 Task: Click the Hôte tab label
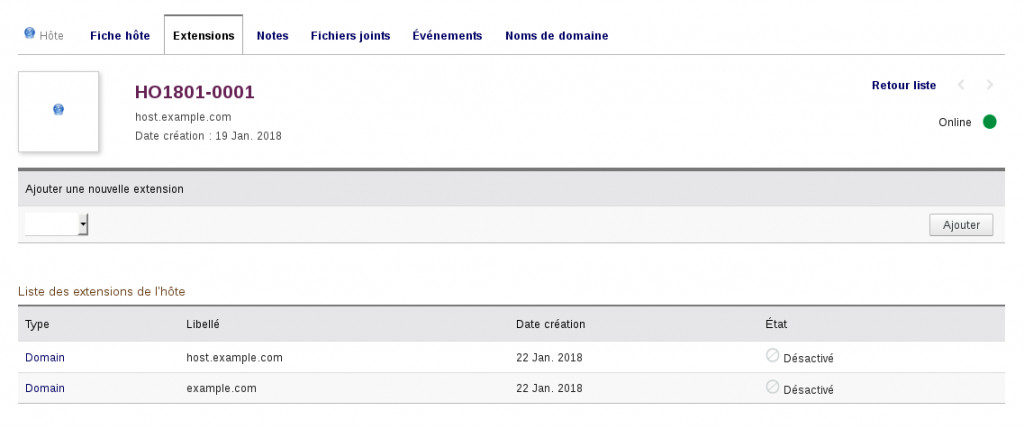point(51,35)
